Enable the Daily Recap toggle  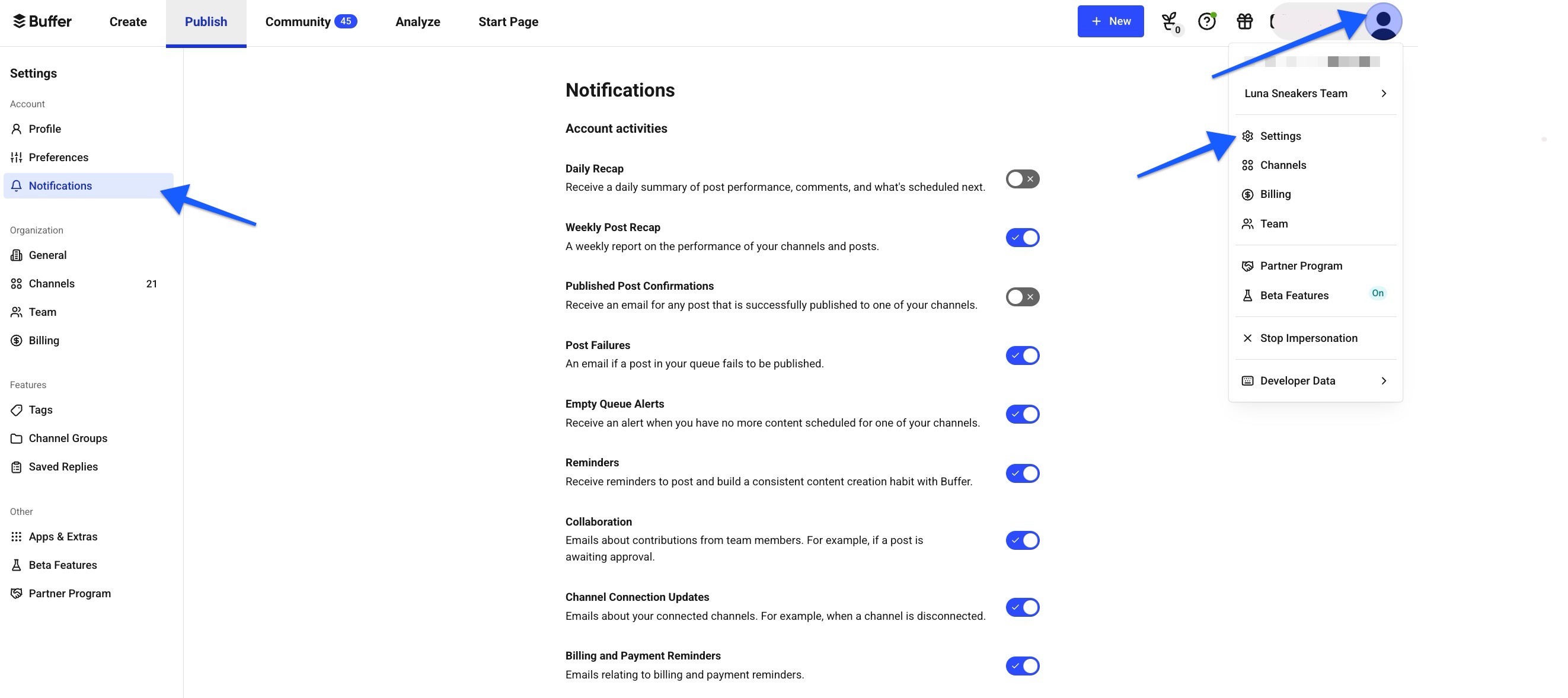1022,178
